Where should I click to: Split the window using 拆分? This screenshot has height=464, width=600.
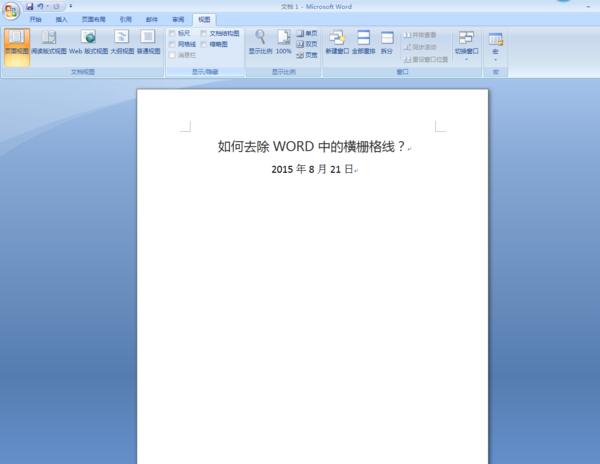387,42
